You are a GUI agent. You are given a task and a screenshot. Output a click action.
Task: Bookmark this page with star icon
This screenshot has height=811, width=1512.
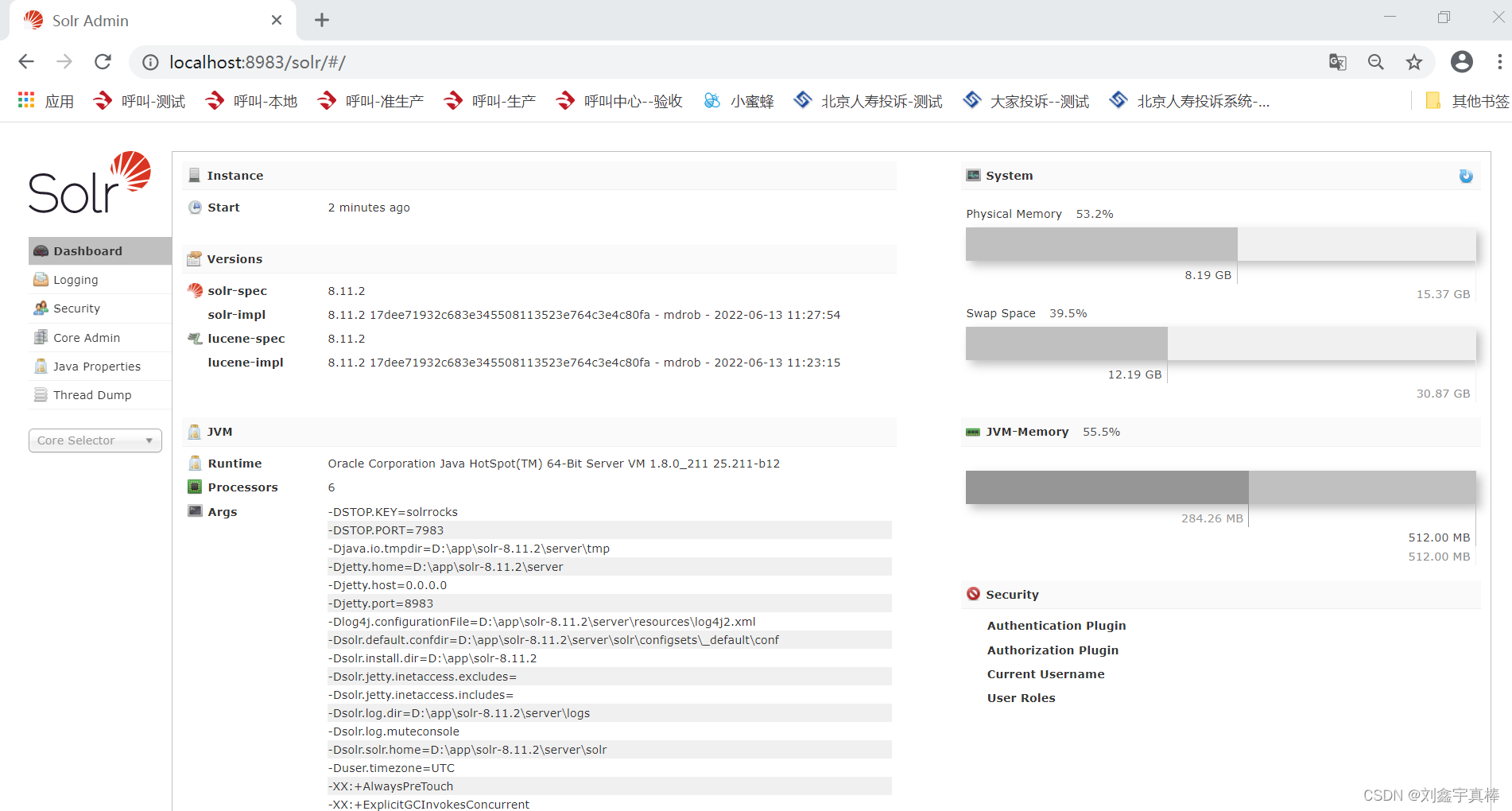click(1414, 62)
